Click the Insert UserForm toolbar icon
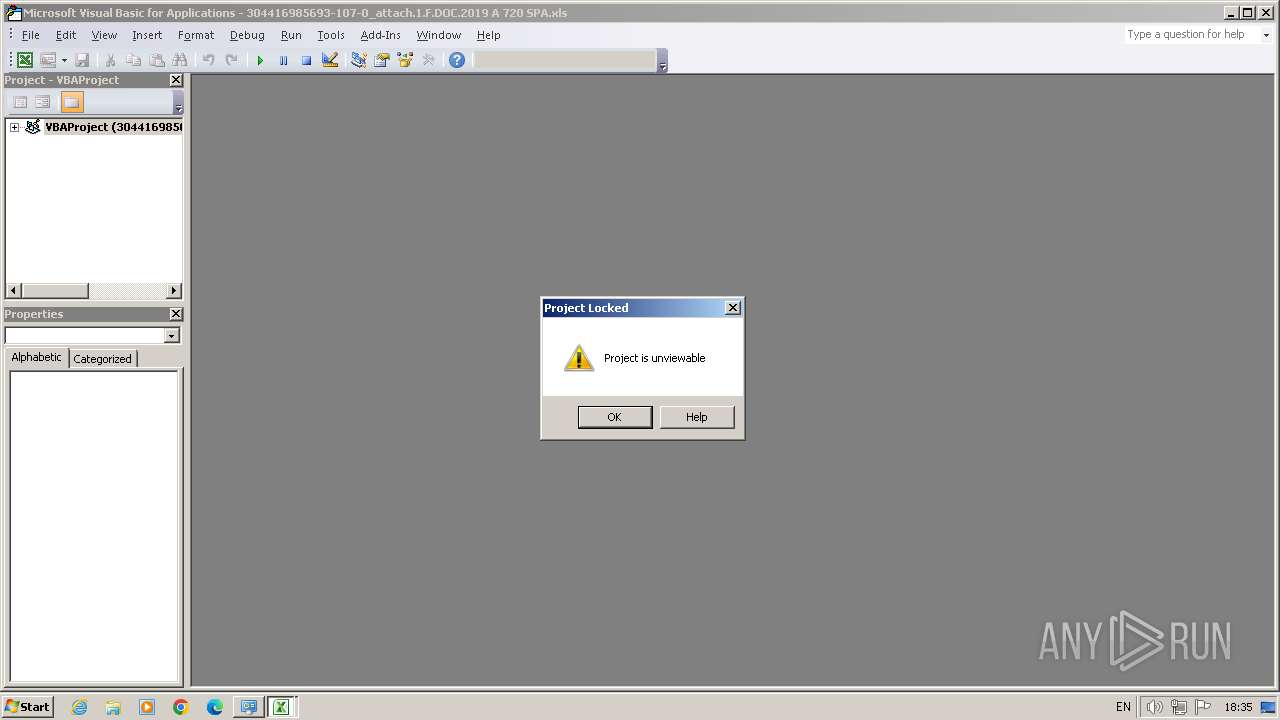This screenshot has width=1280, height=720. (x=47, y=60)
